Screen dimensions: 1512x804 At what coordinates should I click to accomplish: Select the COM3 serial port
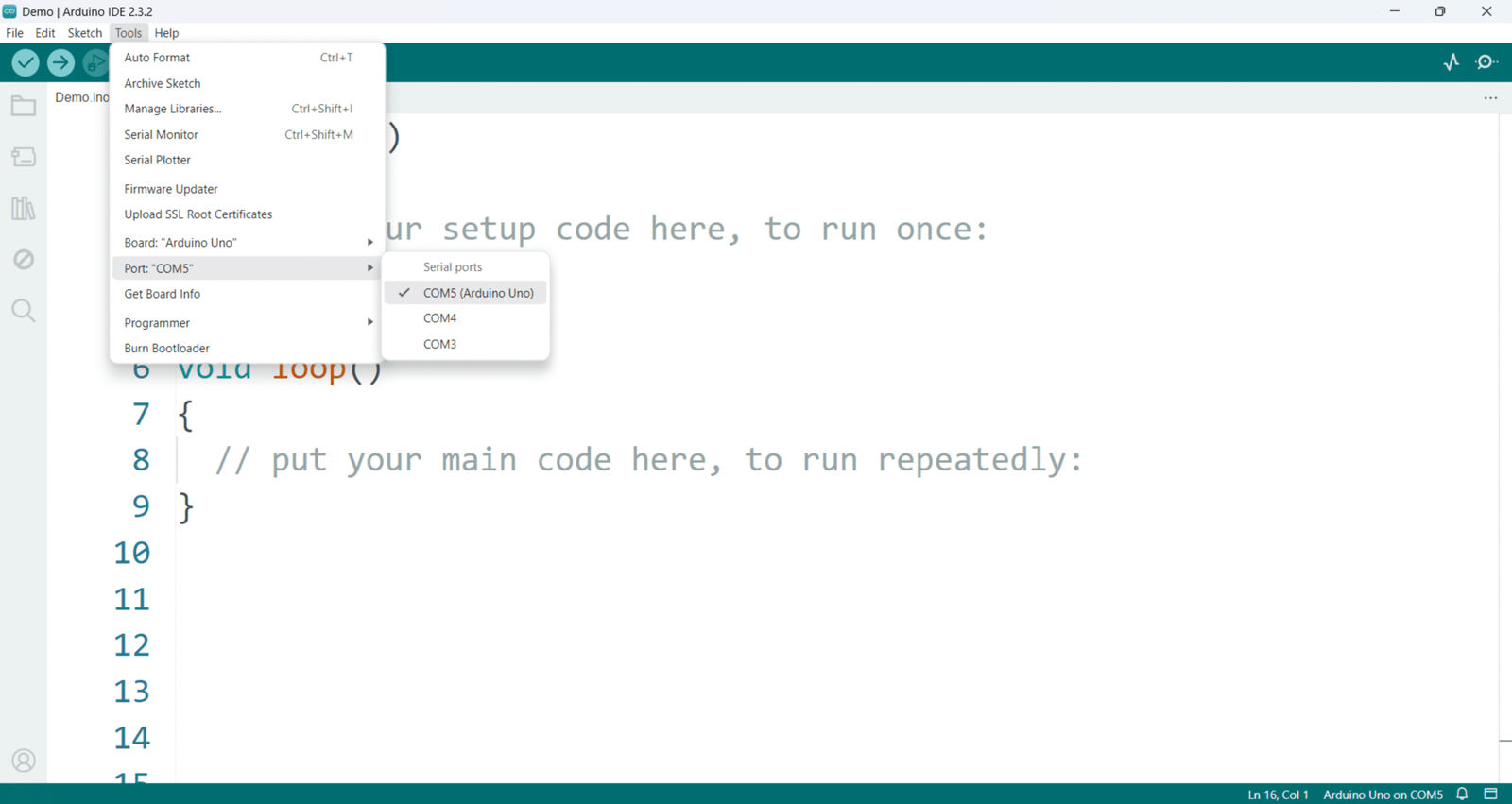[465, 344]
